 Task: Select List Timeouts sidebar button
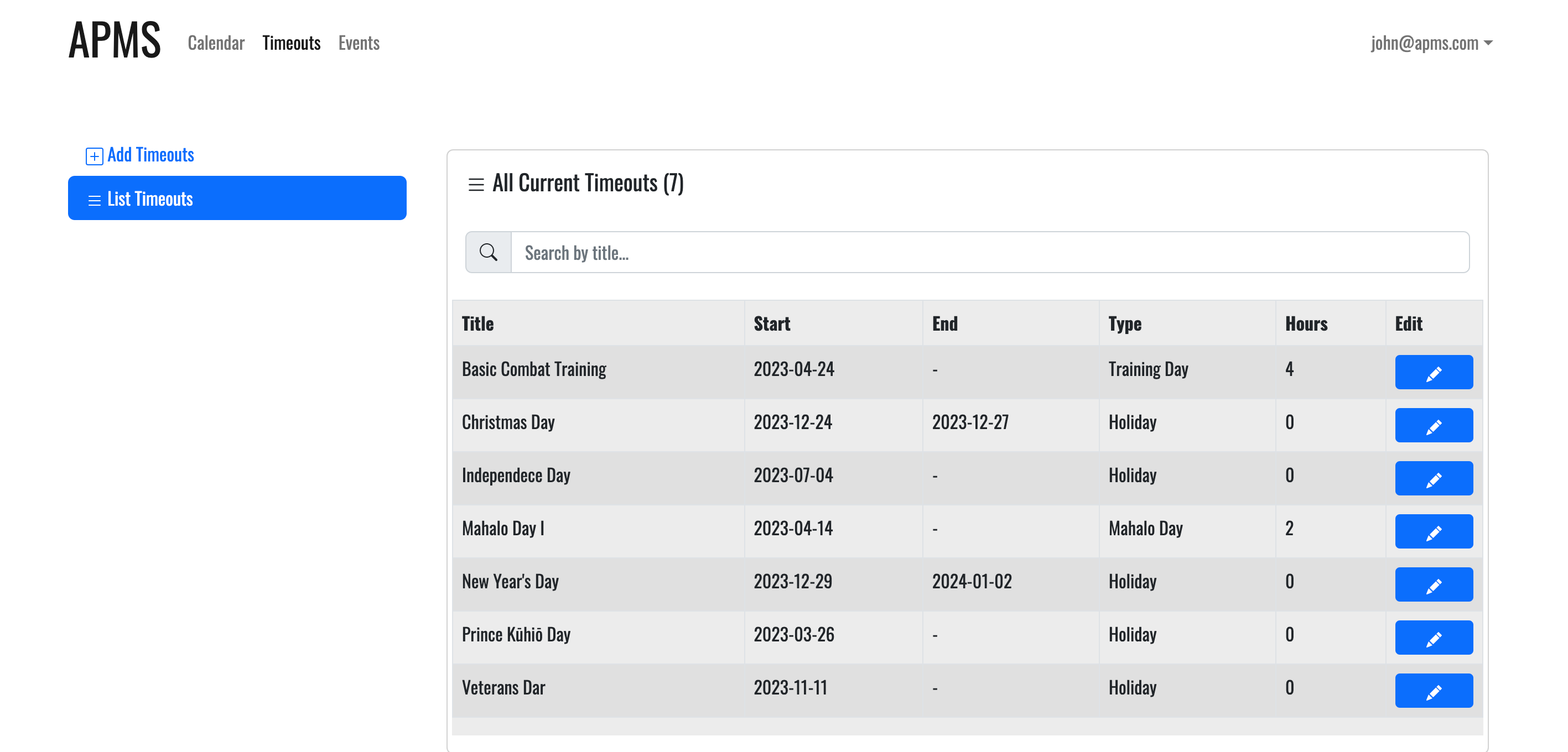click(x=237, y=198)
